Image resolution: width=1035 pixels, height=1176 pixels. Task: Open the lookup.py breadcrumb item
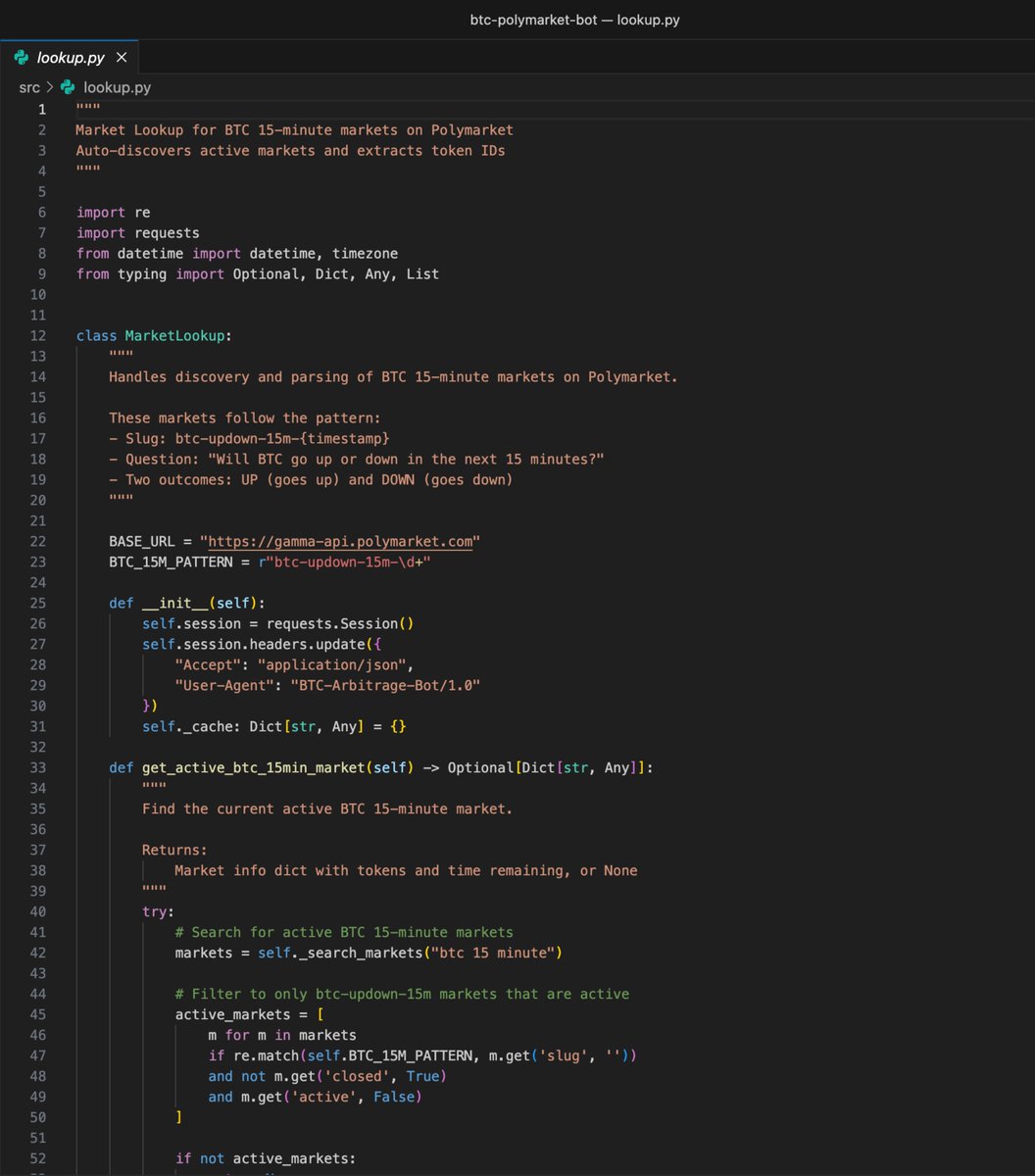[117, 87]
